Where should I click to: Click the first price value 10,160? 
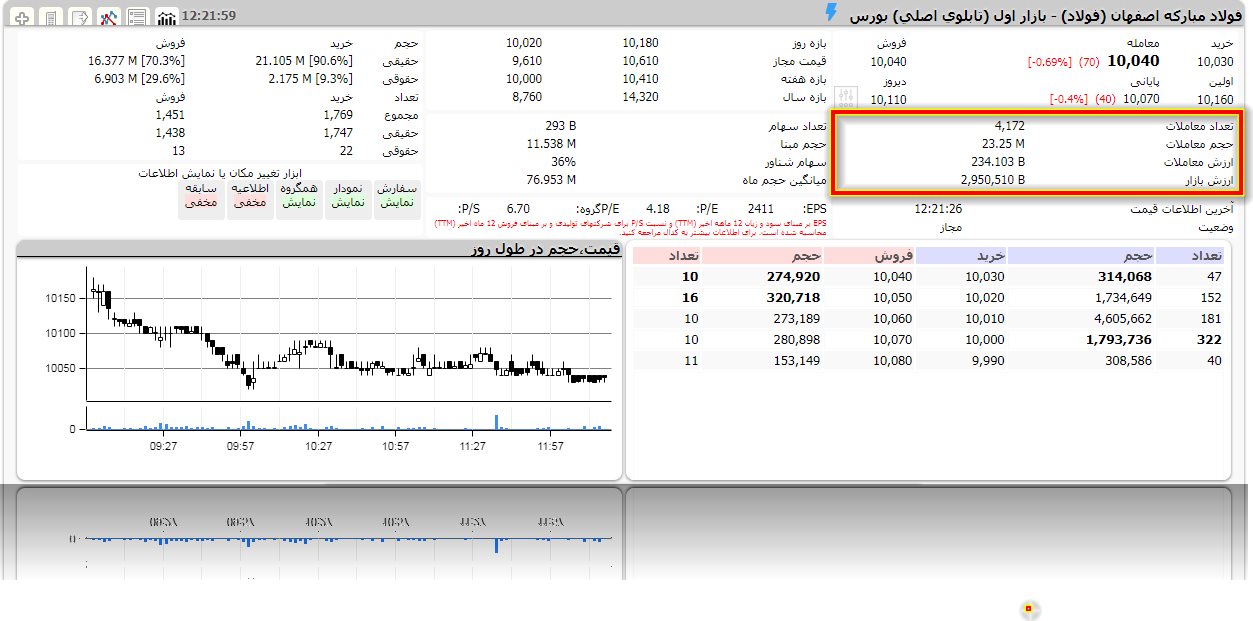click(x=1215, y=99)
